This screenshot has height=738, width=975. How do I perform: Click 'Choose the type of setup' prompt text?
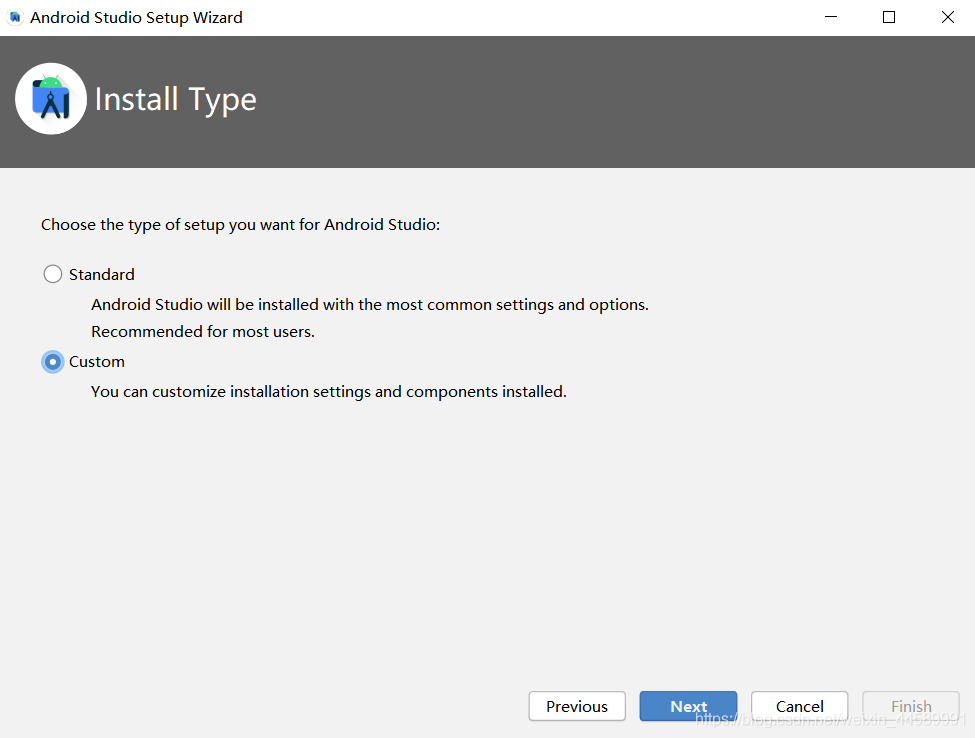[241, 224]
